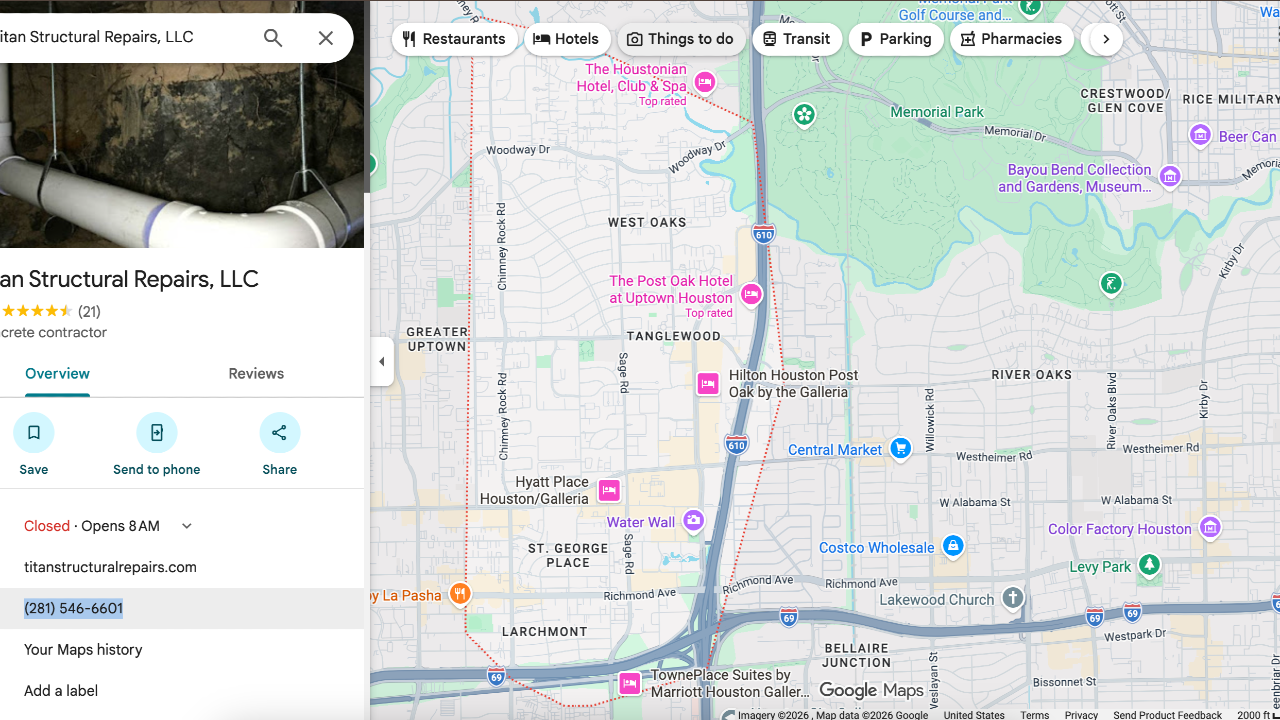Open the Terms footer link
Image resolution: width=1280 pixels, height=720 pixels.
[1034, 715]
